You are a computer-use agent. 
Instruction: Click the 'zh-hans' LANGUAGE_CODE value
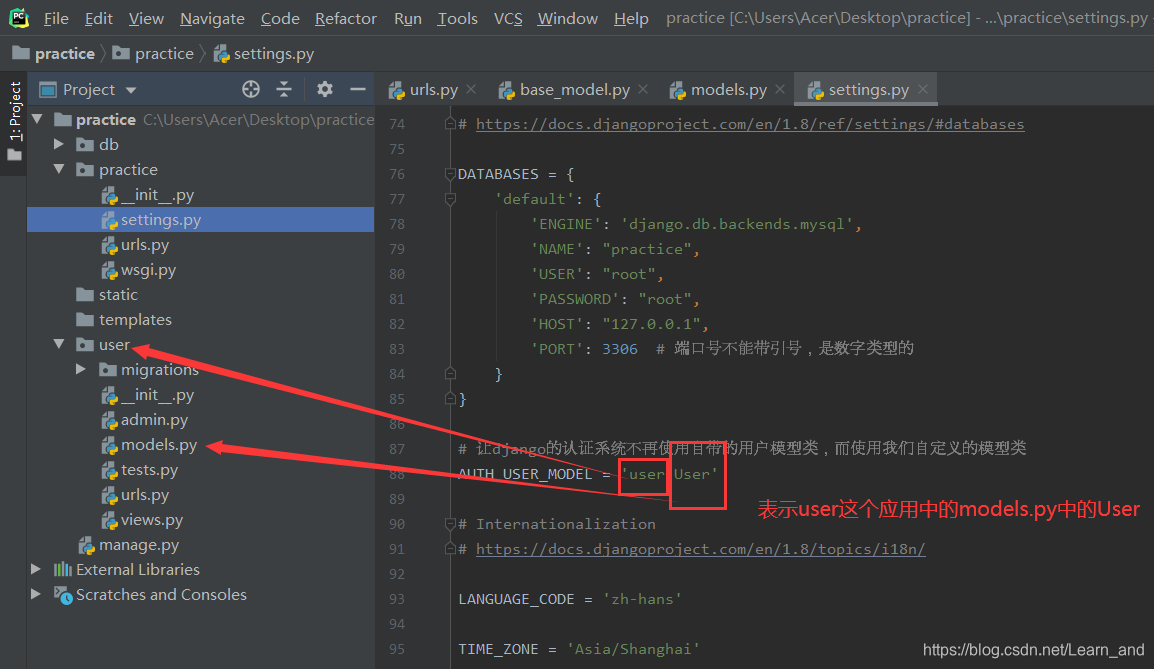[x=642, y=599]
